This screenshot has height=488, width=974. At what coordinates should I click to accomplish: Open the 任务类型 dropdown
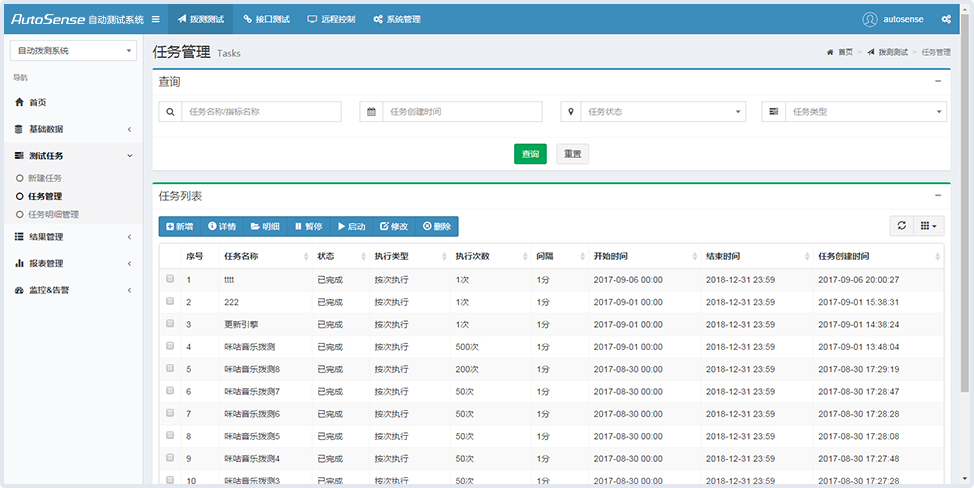[x=866, y=112]
